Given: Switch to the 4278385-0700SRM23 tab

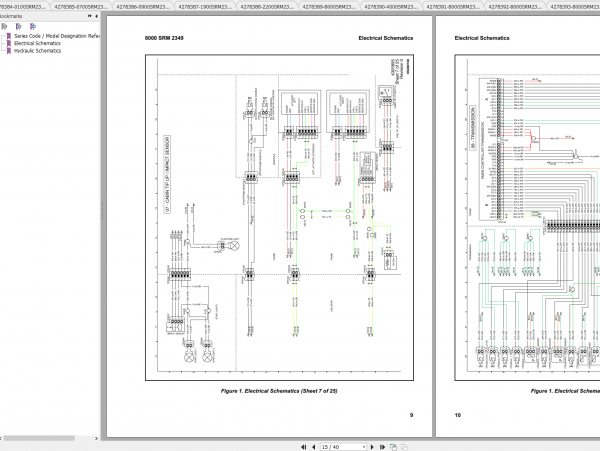Looking at the screenshot, I should pos(81,7).
